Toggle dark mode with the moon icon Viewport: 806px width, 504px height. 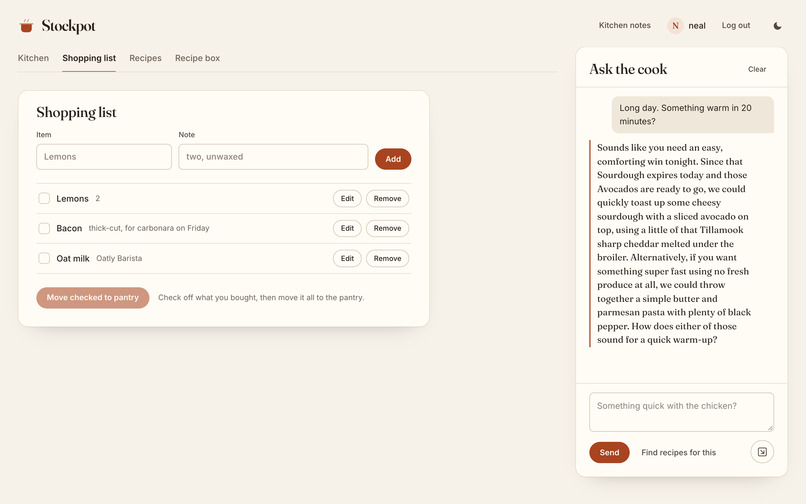pyautogui.click(x=777, y=26)
